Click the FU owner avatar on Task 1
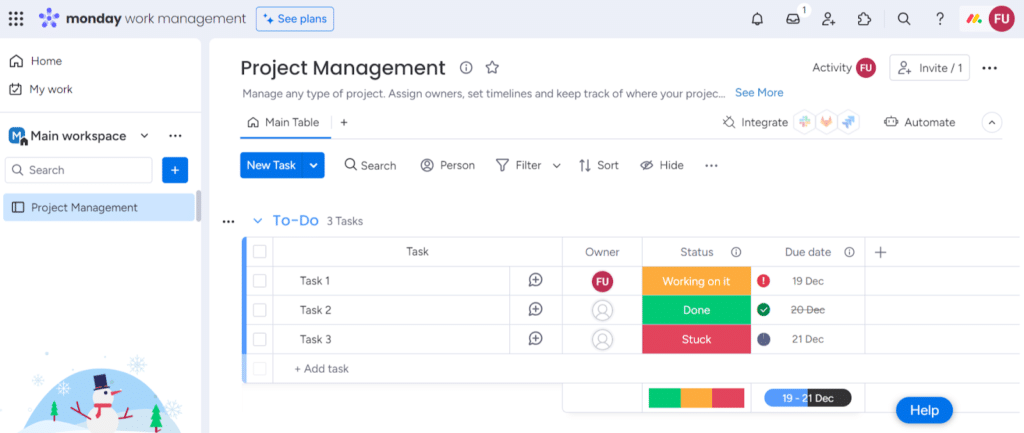 (602, 281)
